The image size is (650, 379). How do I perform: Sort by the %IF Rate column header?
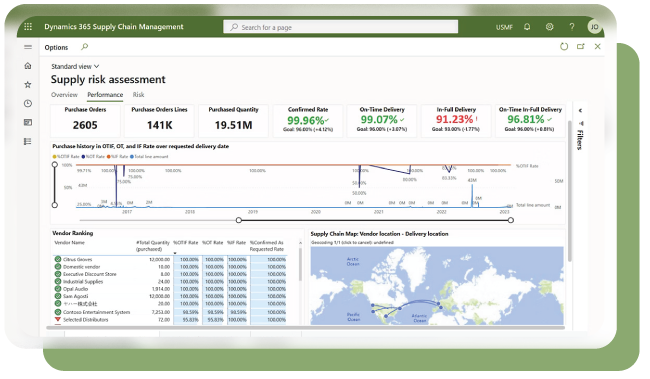point(237,243)
